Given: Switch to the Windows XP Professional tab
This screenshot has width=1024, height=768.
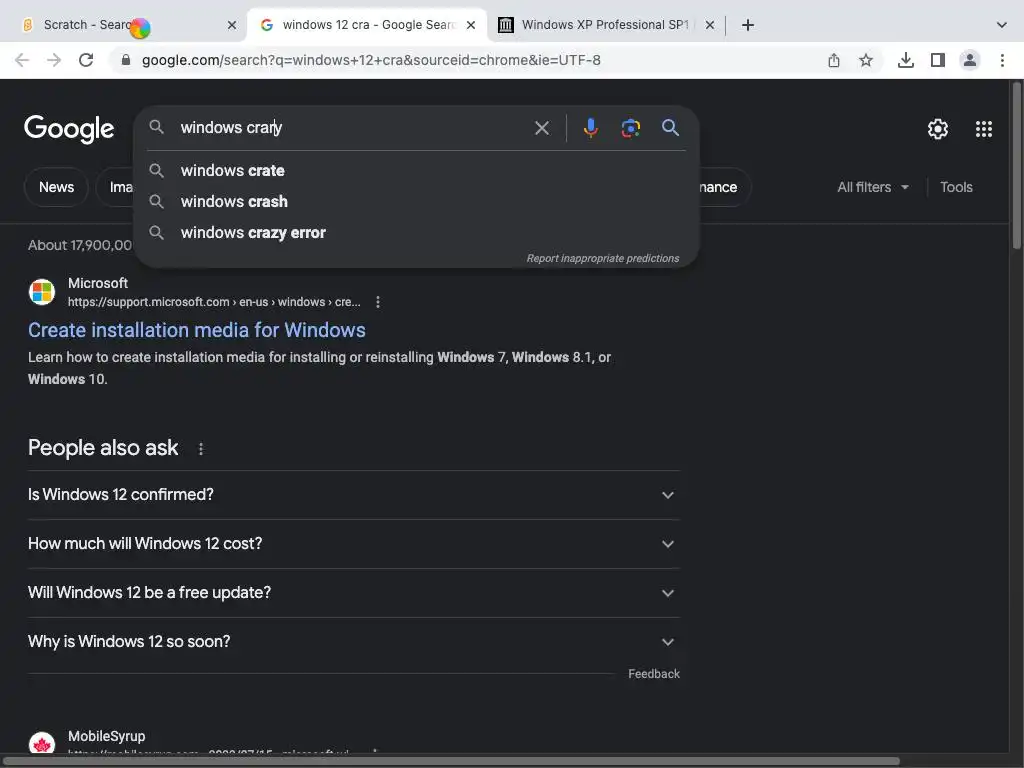Looking at the screenshot, I should (605, 25).
